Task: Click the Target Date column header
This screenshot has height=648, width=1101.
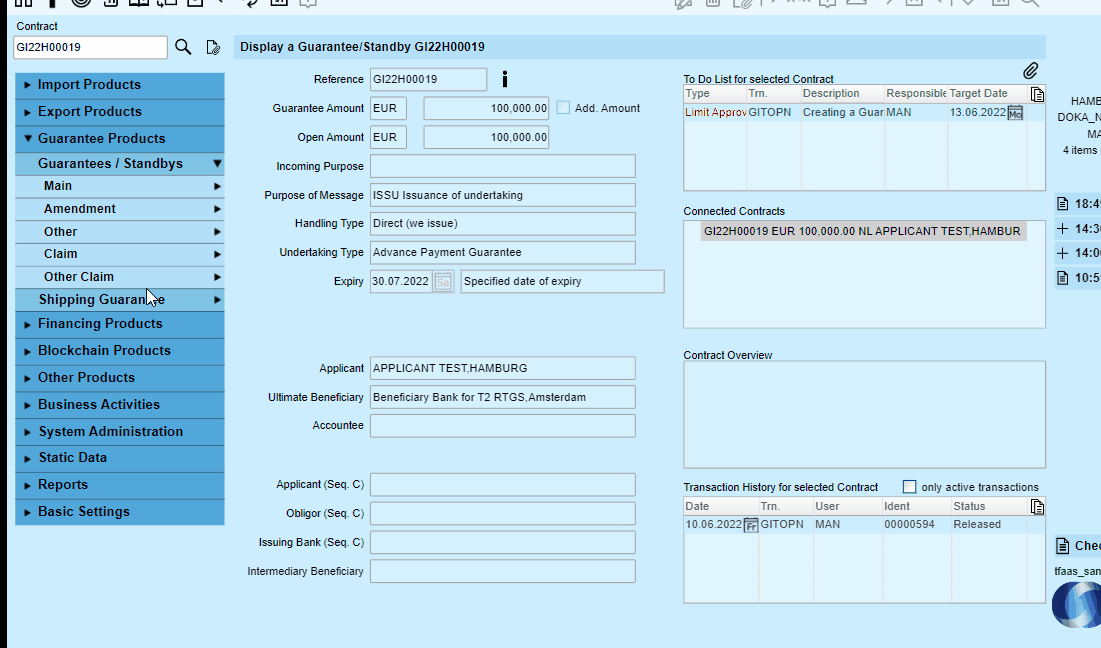Action: click(987, 93)
